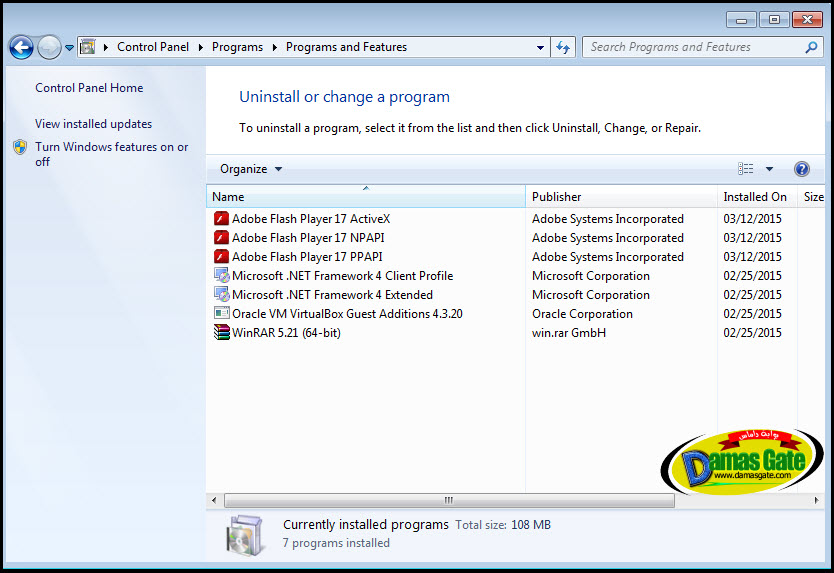This screenshot has width=834, height=573.
Task: Click win.rar GmbH publisher cell
Action: [x=569, y=333]
